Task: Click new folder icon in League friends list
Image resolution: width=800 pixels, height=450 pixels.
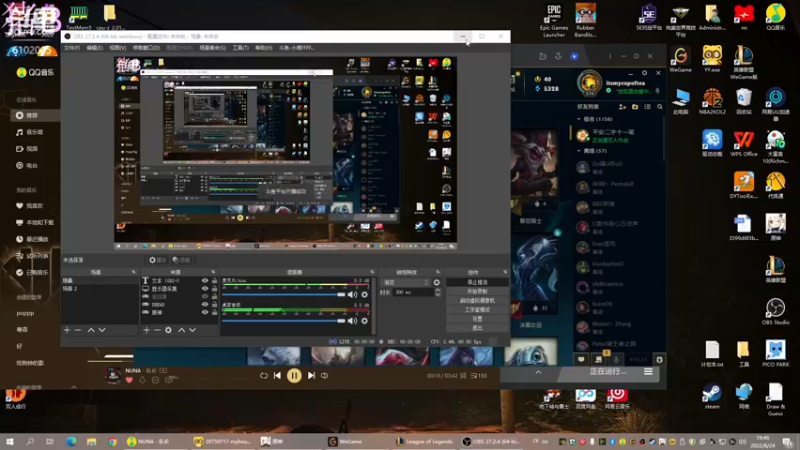Action: point(635,107)
